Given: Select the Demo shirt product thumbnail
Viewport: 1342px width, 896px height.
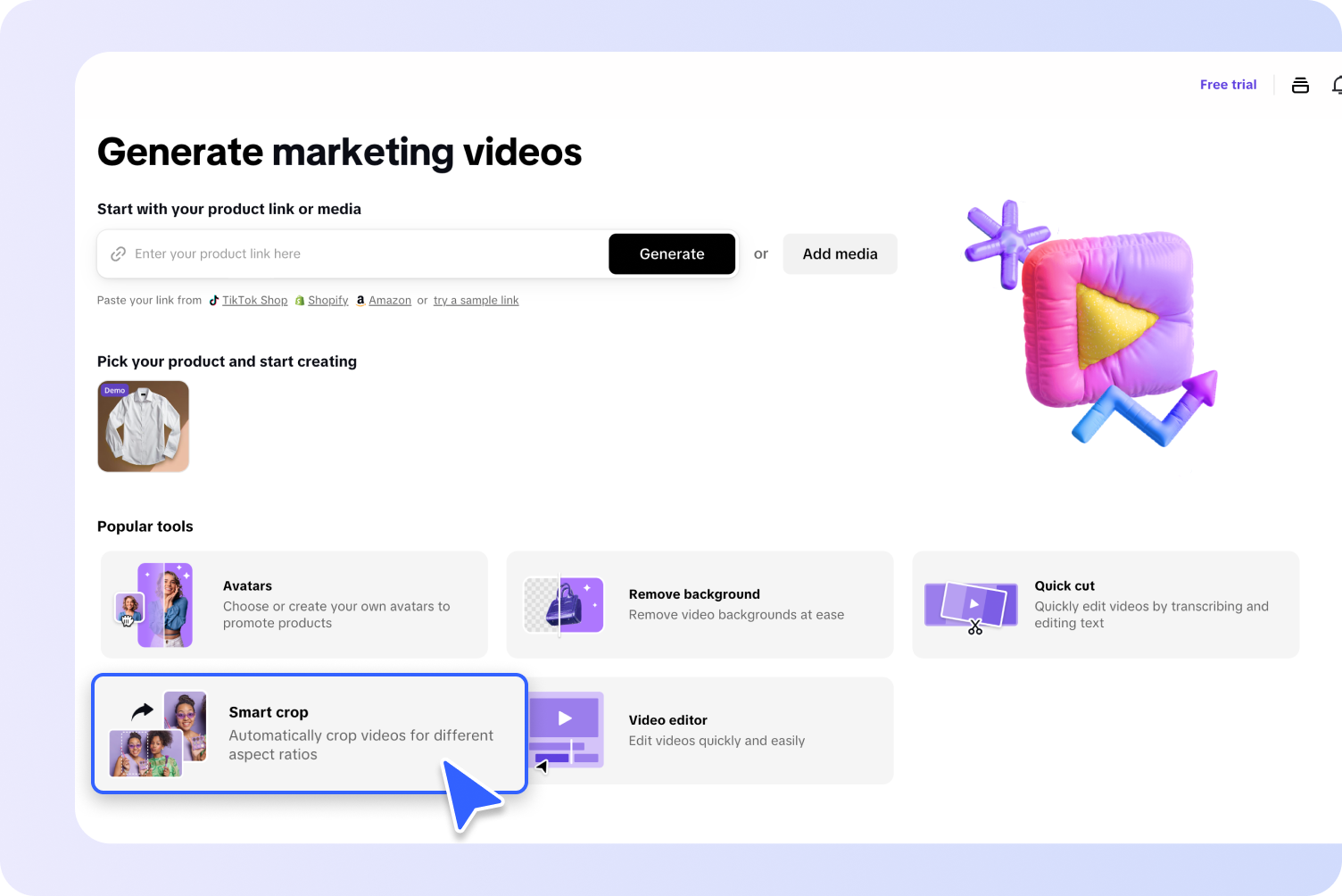Looking at the screenshot, I should pos(143,427).
